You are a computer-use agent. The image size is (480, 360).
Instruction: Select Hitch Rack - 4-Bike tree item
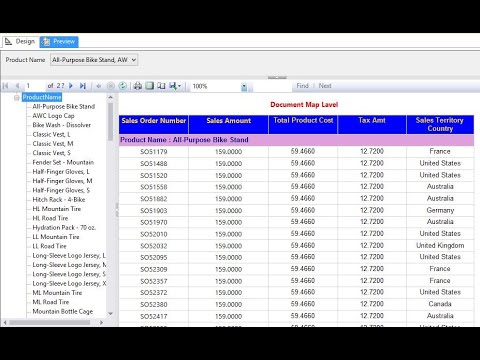point(59,200)
